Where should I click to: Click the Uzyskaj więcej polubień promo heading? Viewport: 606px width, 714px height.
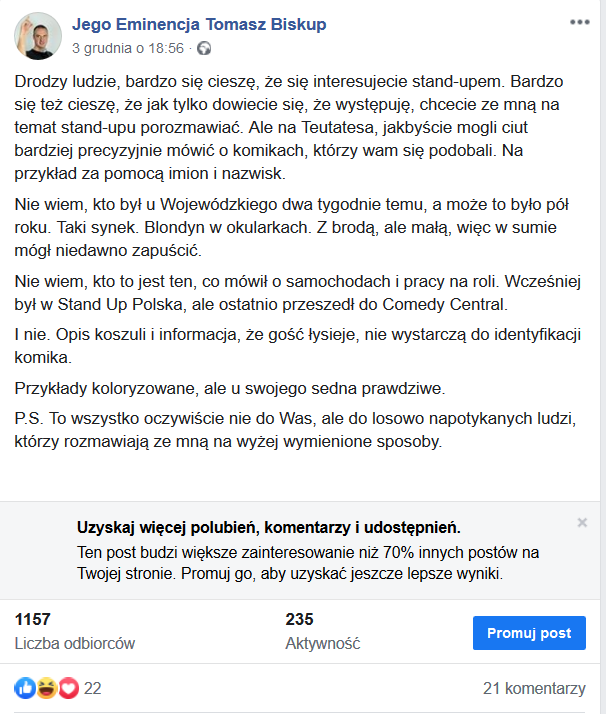pyautogui.click(x=268, y=527)
